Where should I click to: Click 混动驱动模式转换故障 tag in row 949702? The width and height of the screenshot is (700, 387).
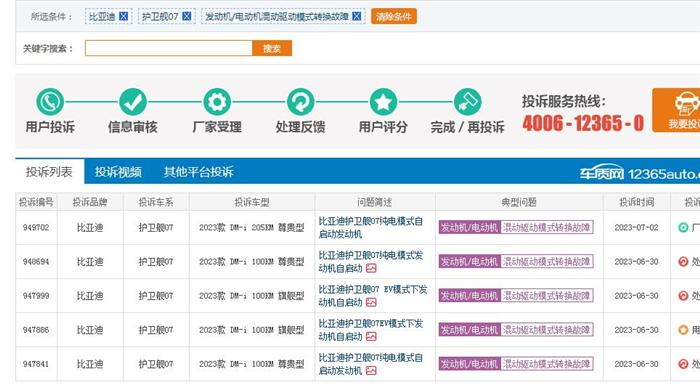click(x=547, y=228)
